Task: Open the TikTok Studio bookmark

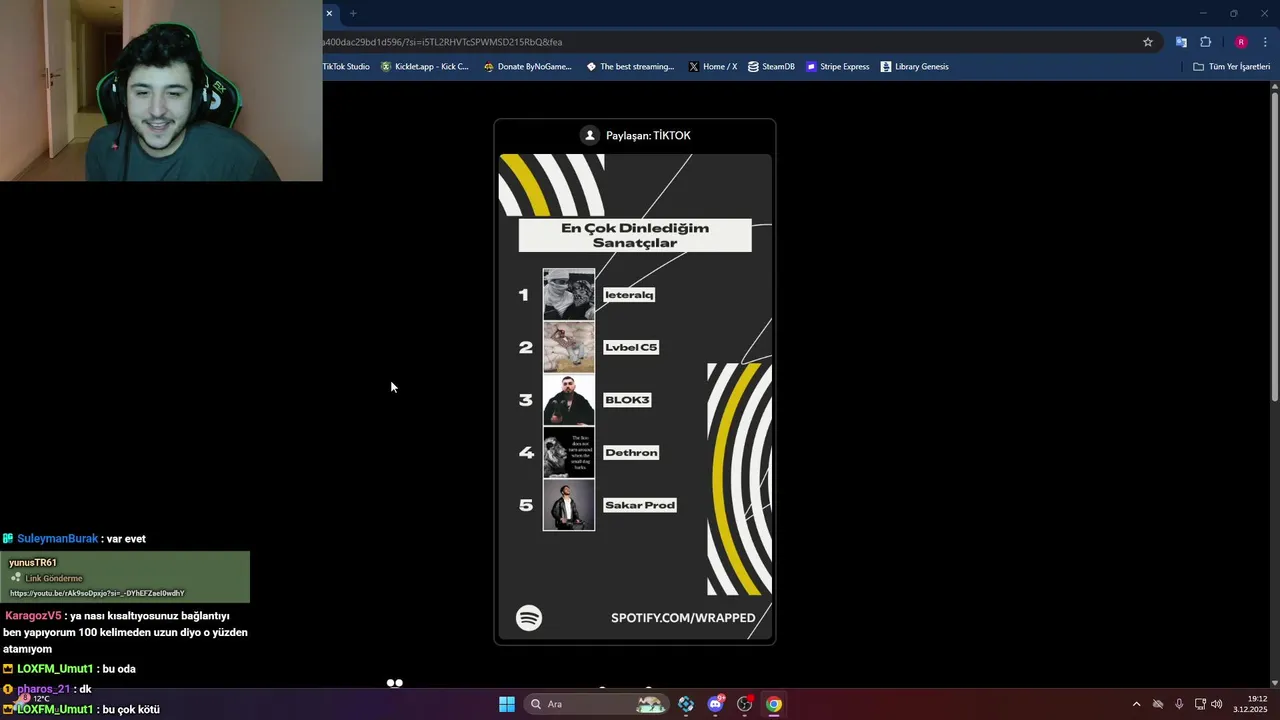Action: [x=346, y=67]
